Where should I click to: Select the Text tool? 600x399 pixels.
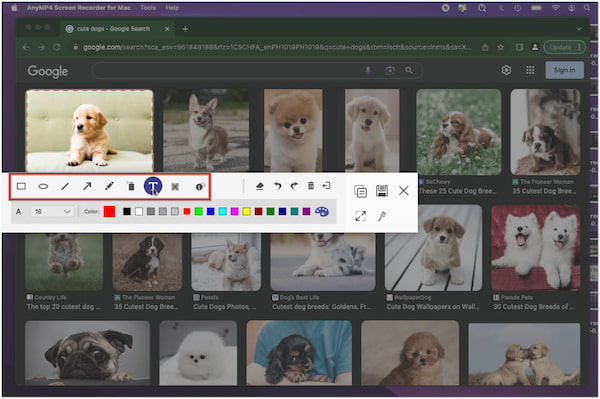coord(153,186)
